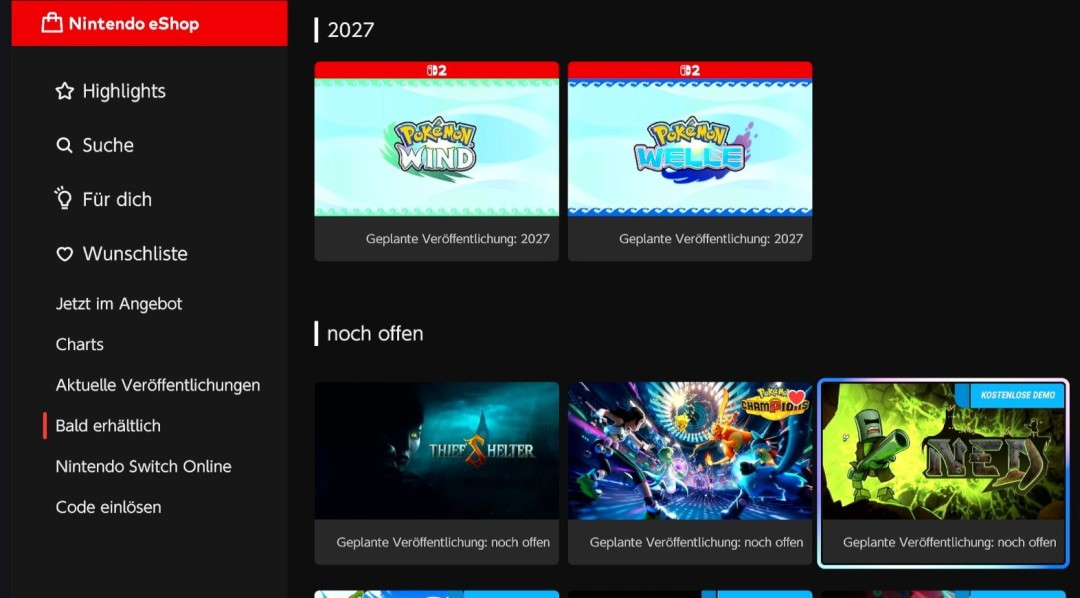Open the Charts section
Viewport: 1080px width, 598px height.
pyautogui.click(x=79, y=344)
